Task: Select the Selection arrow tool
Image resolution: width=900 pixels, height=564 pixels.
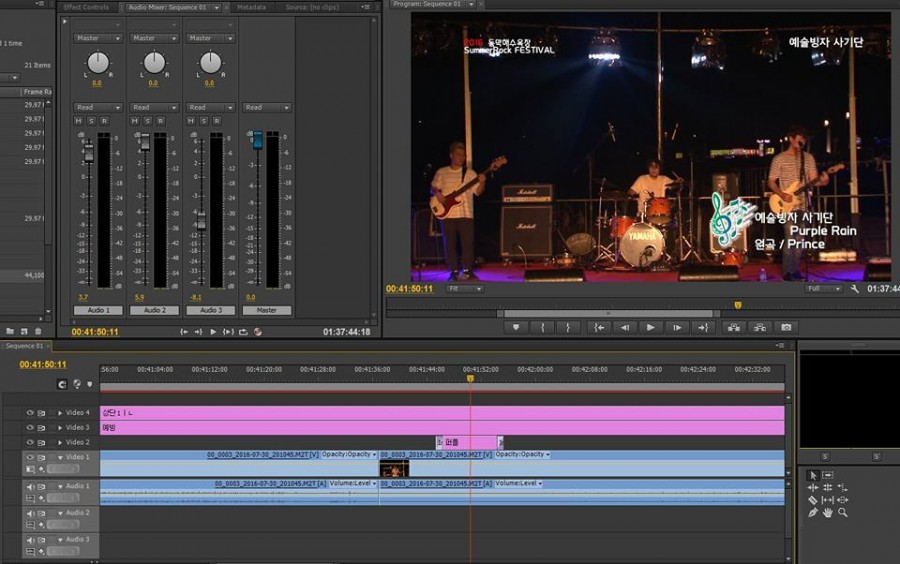Action: point(812,475)
